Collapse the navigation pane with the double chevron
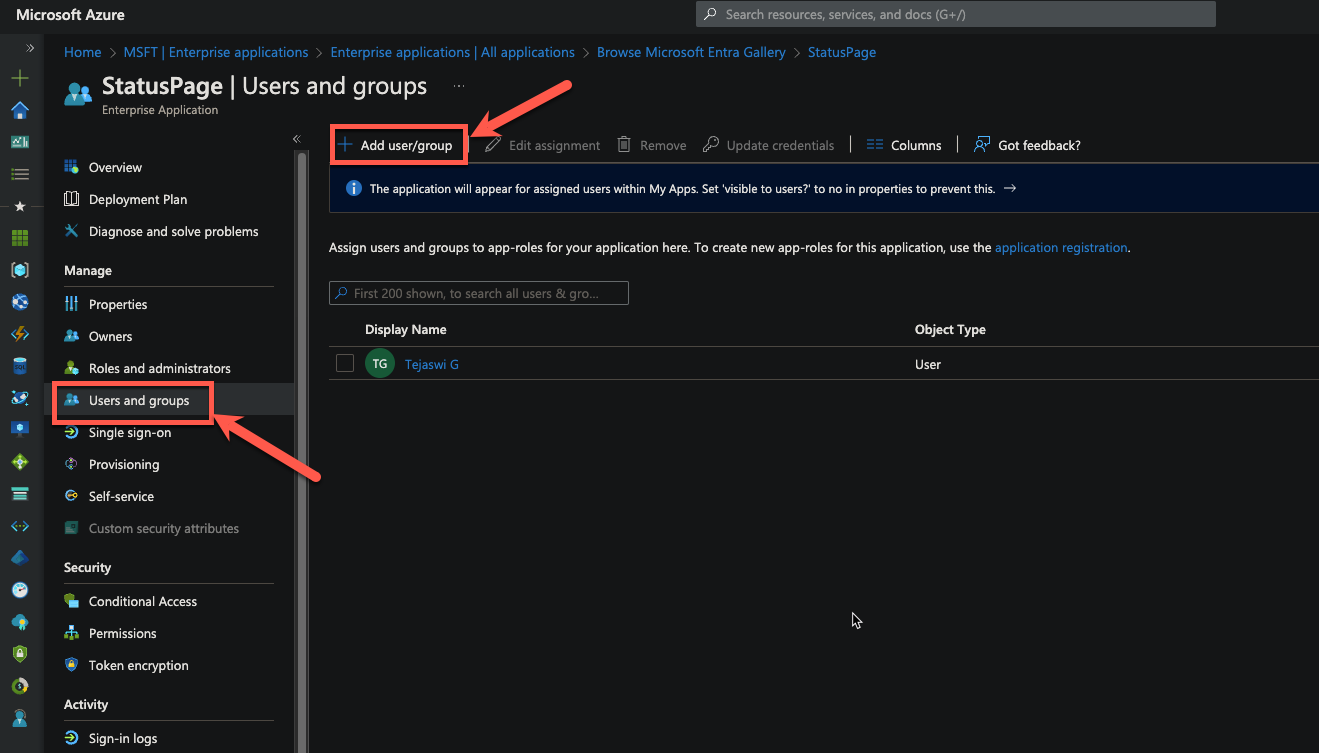The width and height of the screenshot is (1319, 753). coord(296,139)
